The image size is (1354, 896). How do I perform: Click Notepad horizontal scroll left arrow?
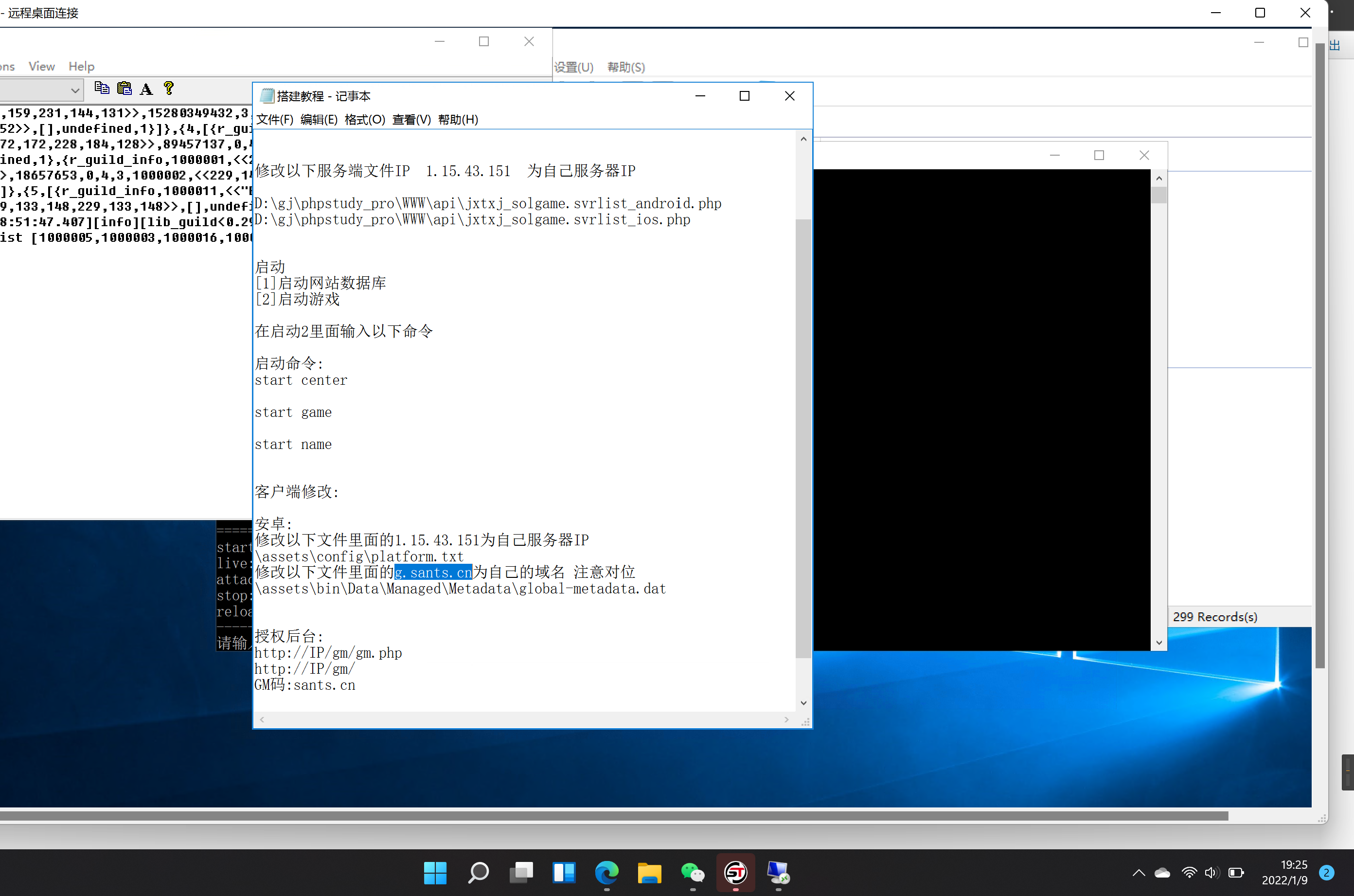coord(262,719)
